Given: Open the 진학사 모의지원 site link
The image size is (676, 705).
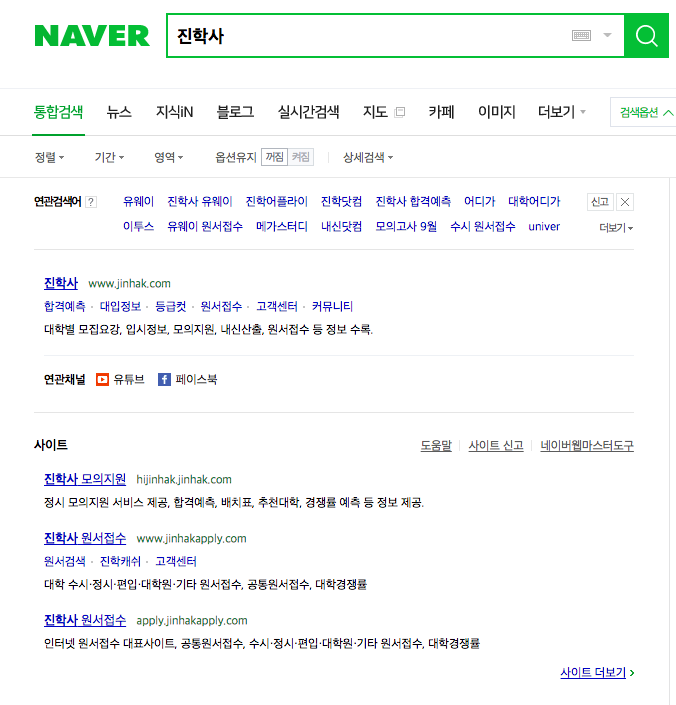Looking at the screenshot, I should pyautogui.click(x=85, y=479).
